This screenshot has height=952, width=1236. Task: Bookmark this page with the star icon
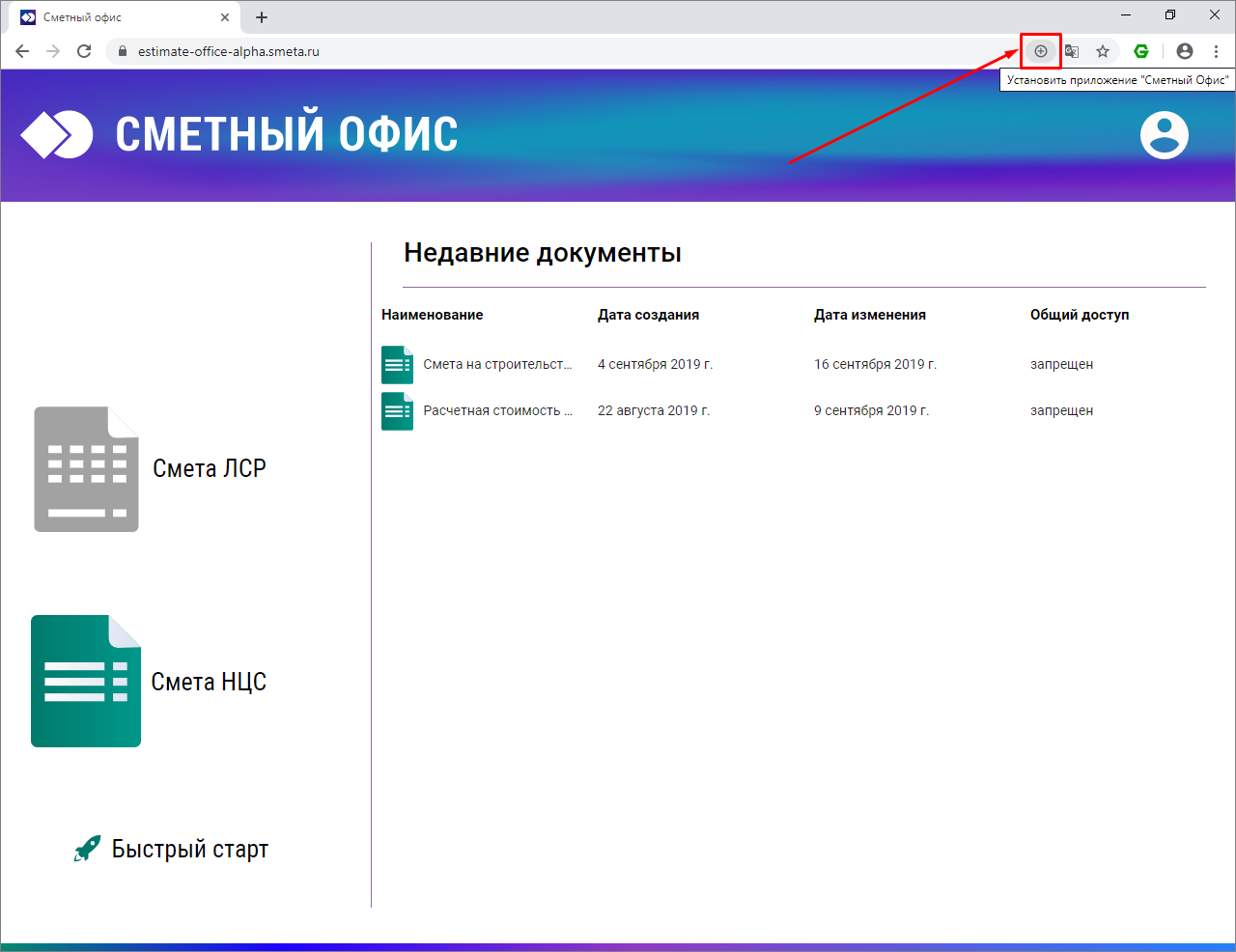tap(1103, 51)
